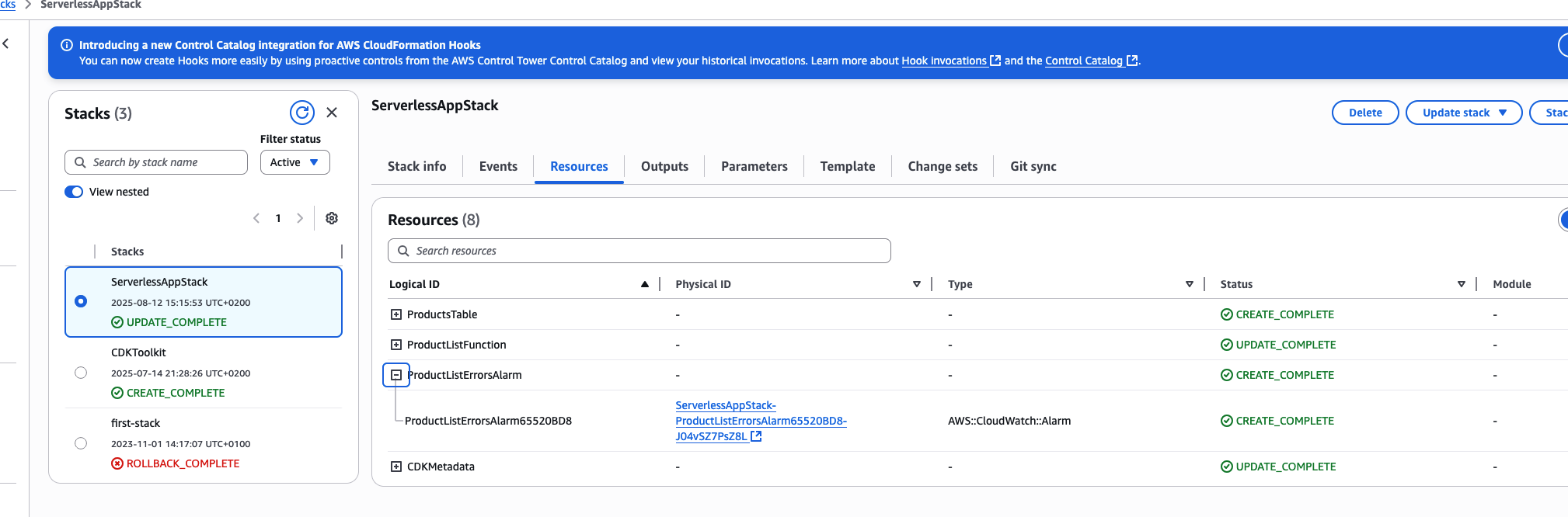Open the Template tab
Screen dimensions: 1568x517
(848, 166)
